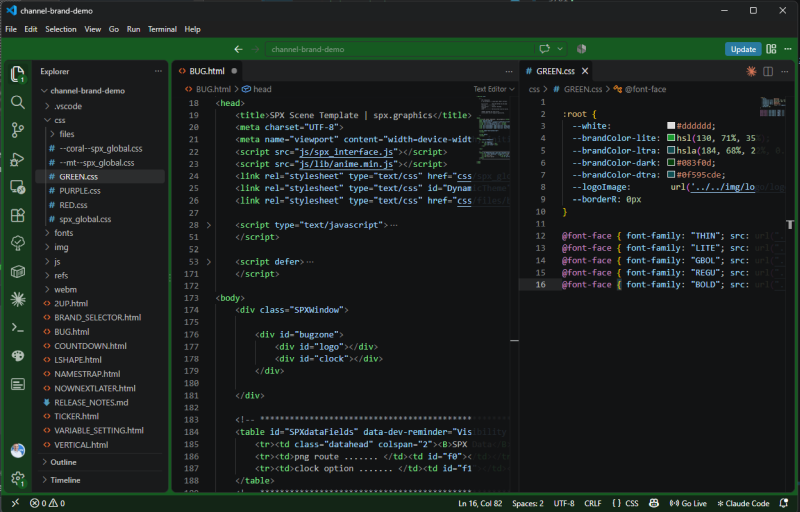Open the File menu
800x512 pixels.
(11, 29)
